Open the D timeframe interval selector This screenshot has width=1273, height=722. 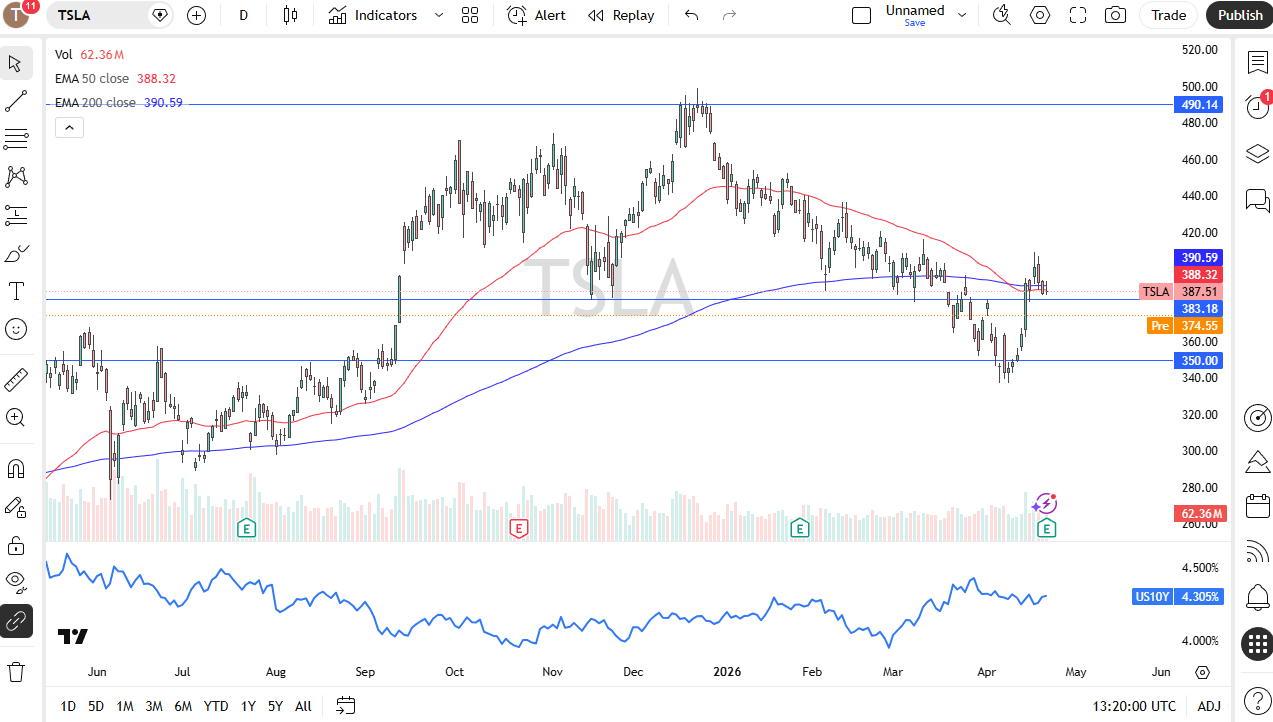[244, 15]
